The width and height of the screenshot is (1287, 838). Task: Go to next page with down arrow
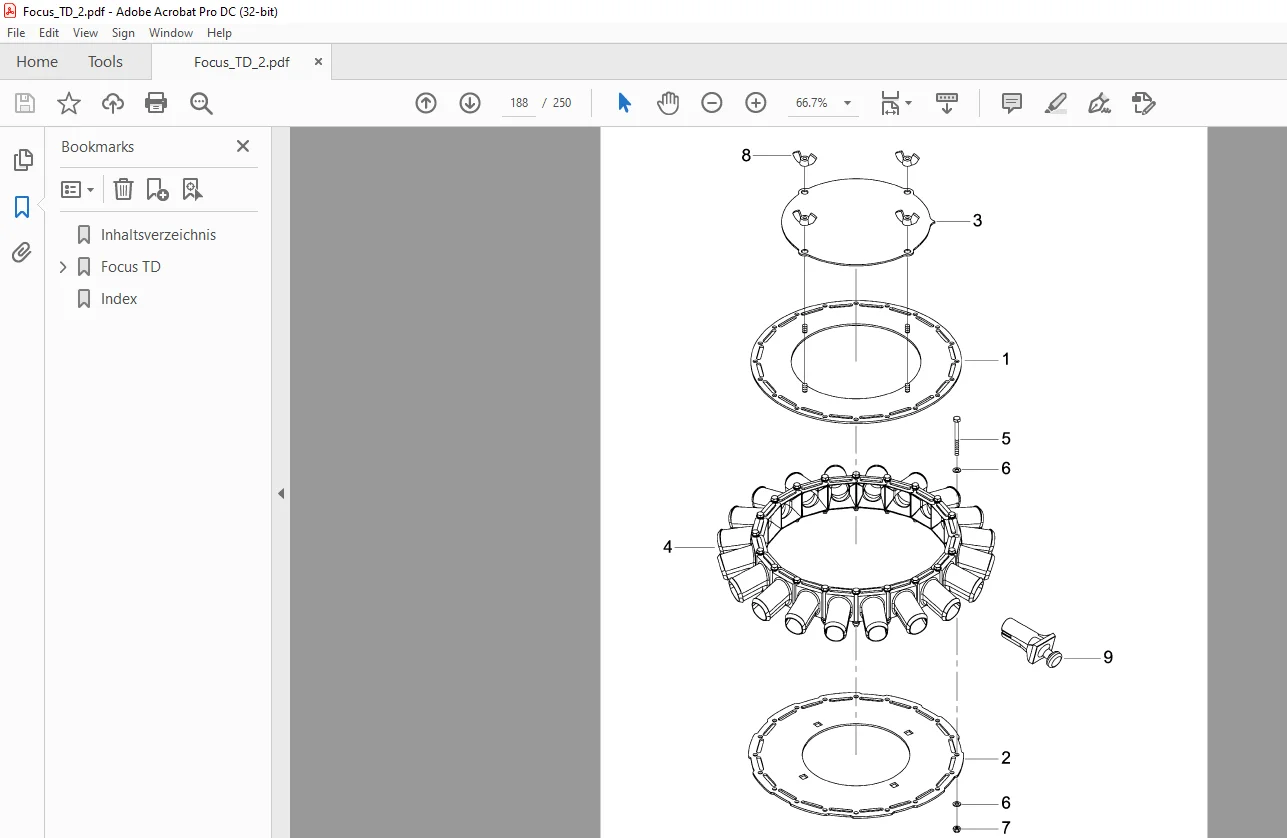(470, 103)
